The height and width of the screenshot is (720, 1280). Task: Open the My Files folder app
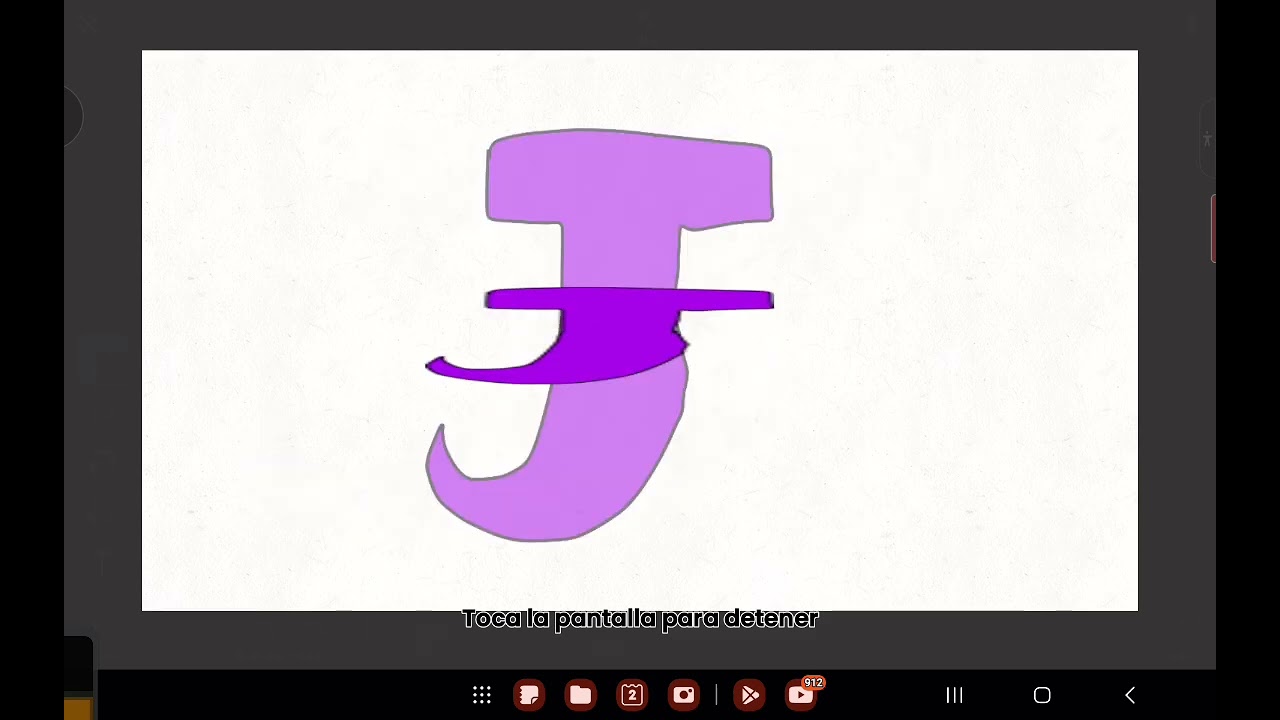(x=581, y=695)
